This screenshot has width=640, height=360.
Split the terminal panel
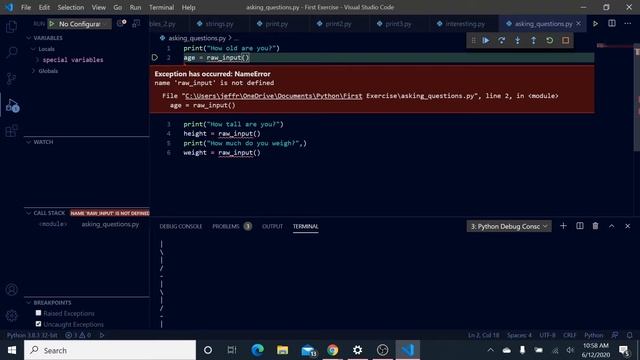(580, 226)
